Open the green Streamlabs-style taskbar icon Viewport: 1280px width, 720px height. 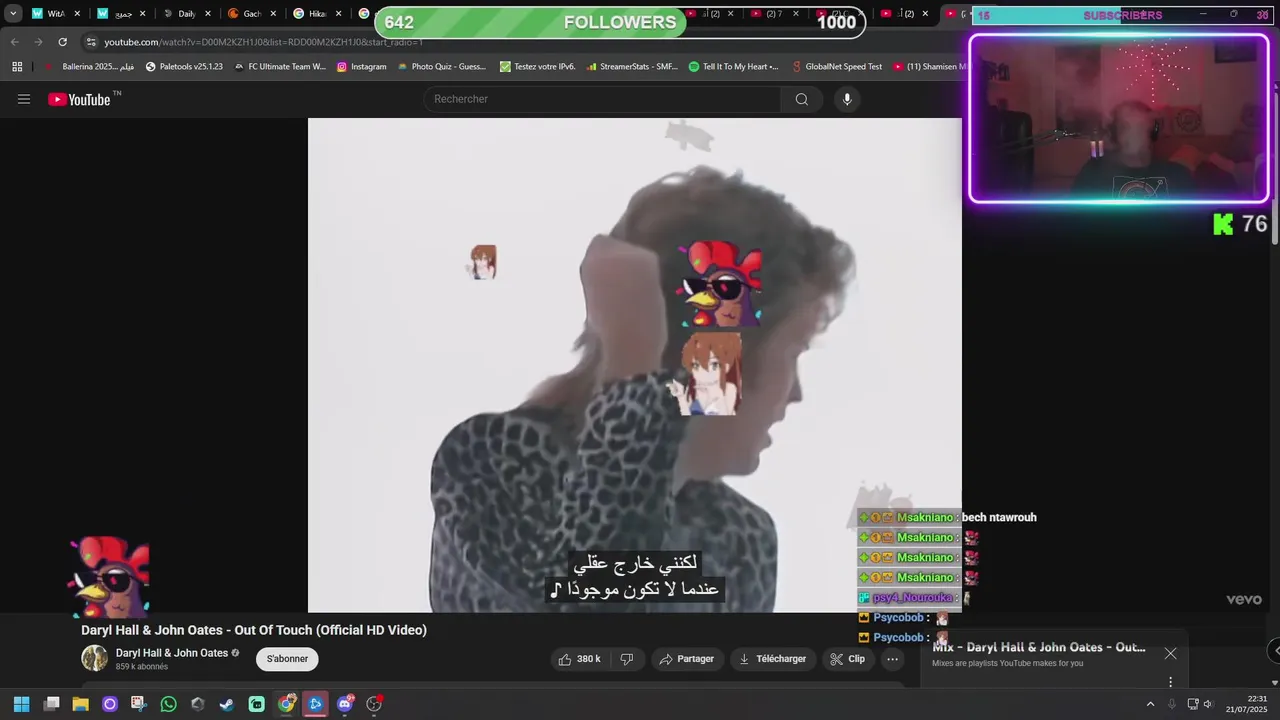click(256, 704)
